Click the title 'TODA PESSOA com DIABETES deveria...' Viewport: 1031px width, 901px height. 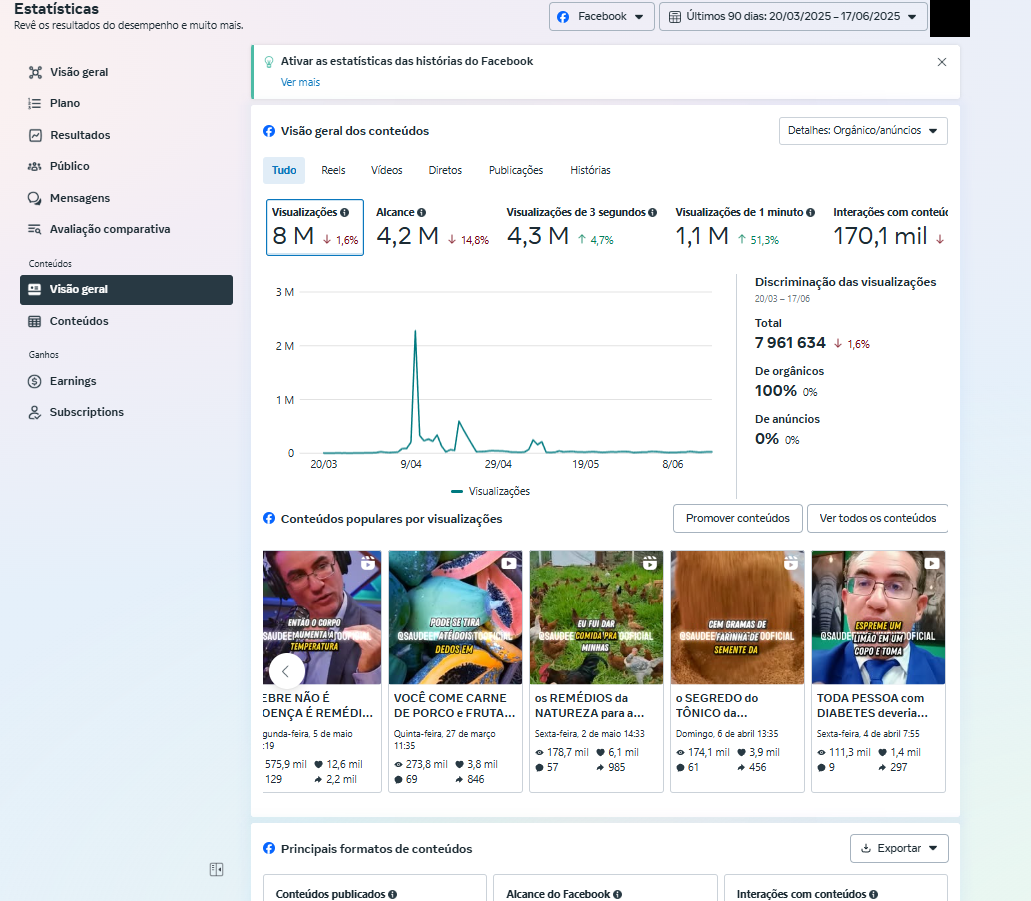click(872, 706)
